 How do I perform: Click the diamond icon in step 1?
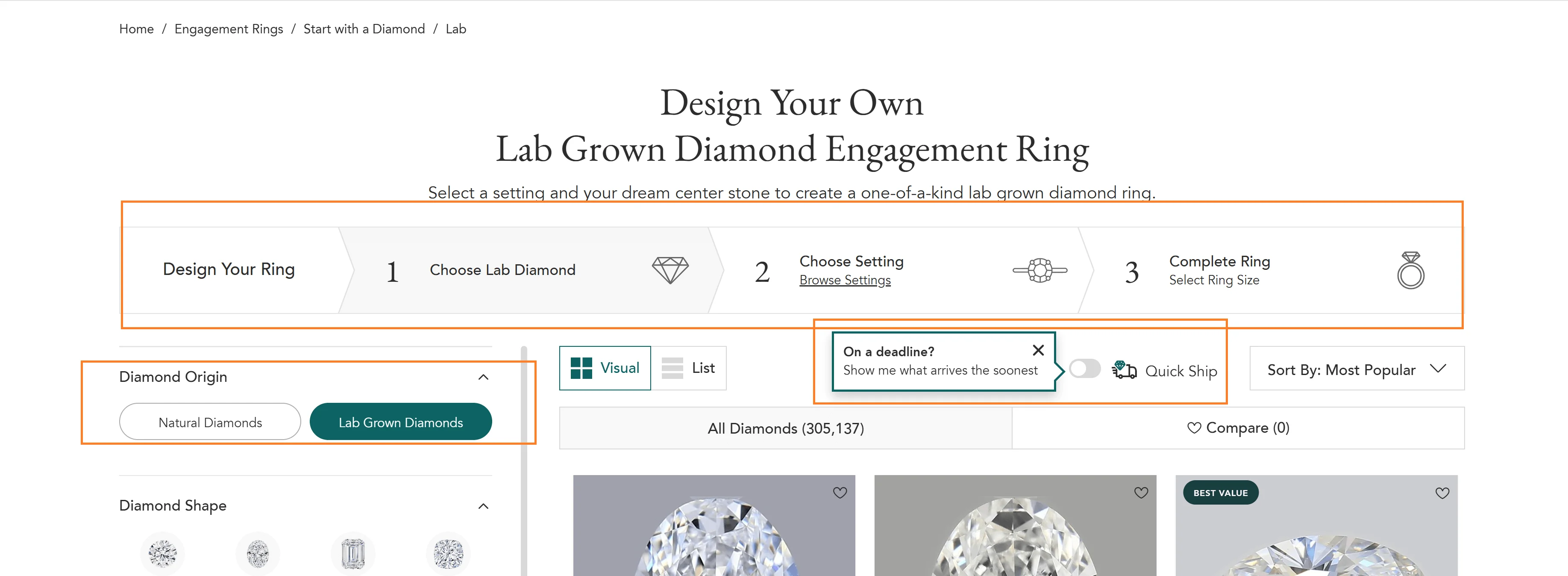669,270
